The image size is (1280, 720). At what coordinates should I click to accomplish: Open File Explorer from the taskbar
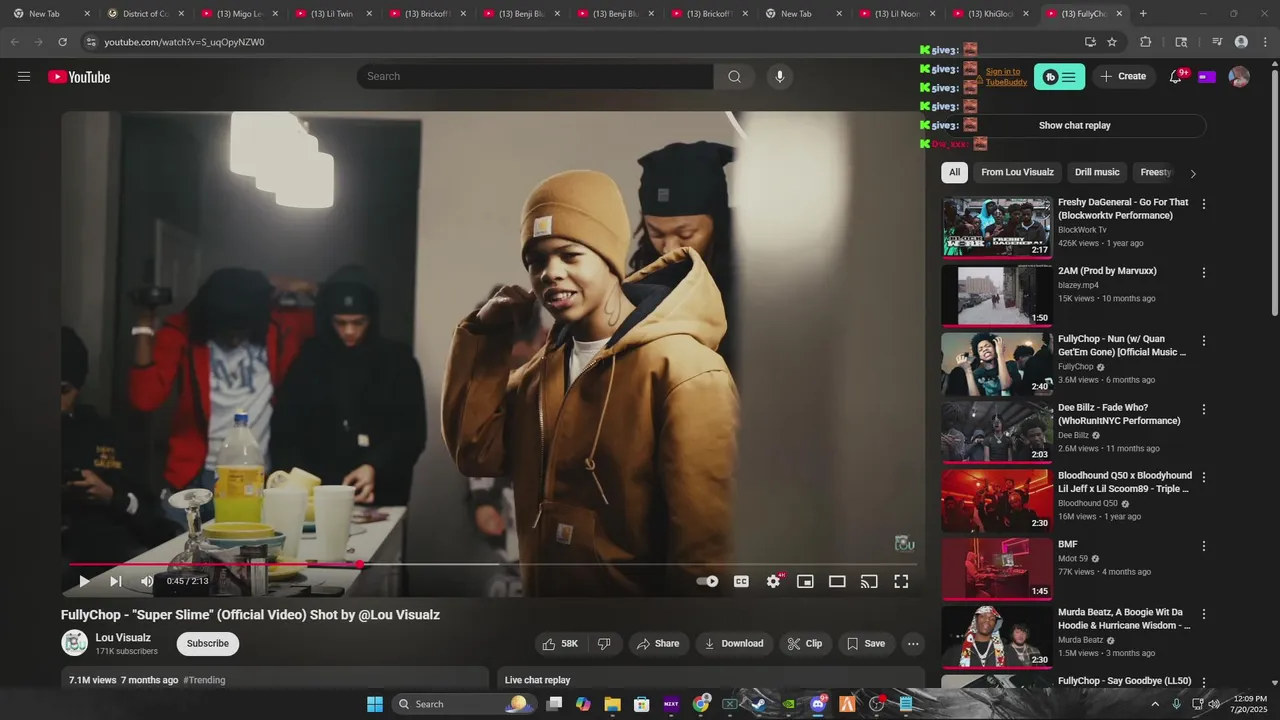click(x=613, y=704)
